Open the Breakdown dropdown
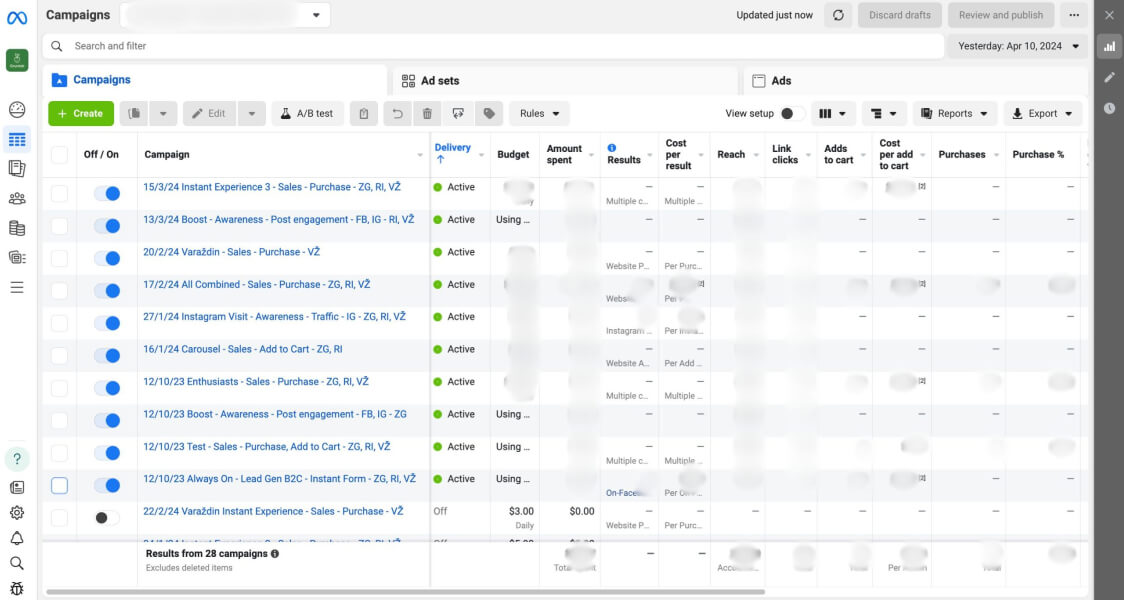1124x600 pixels. [884, 113]
